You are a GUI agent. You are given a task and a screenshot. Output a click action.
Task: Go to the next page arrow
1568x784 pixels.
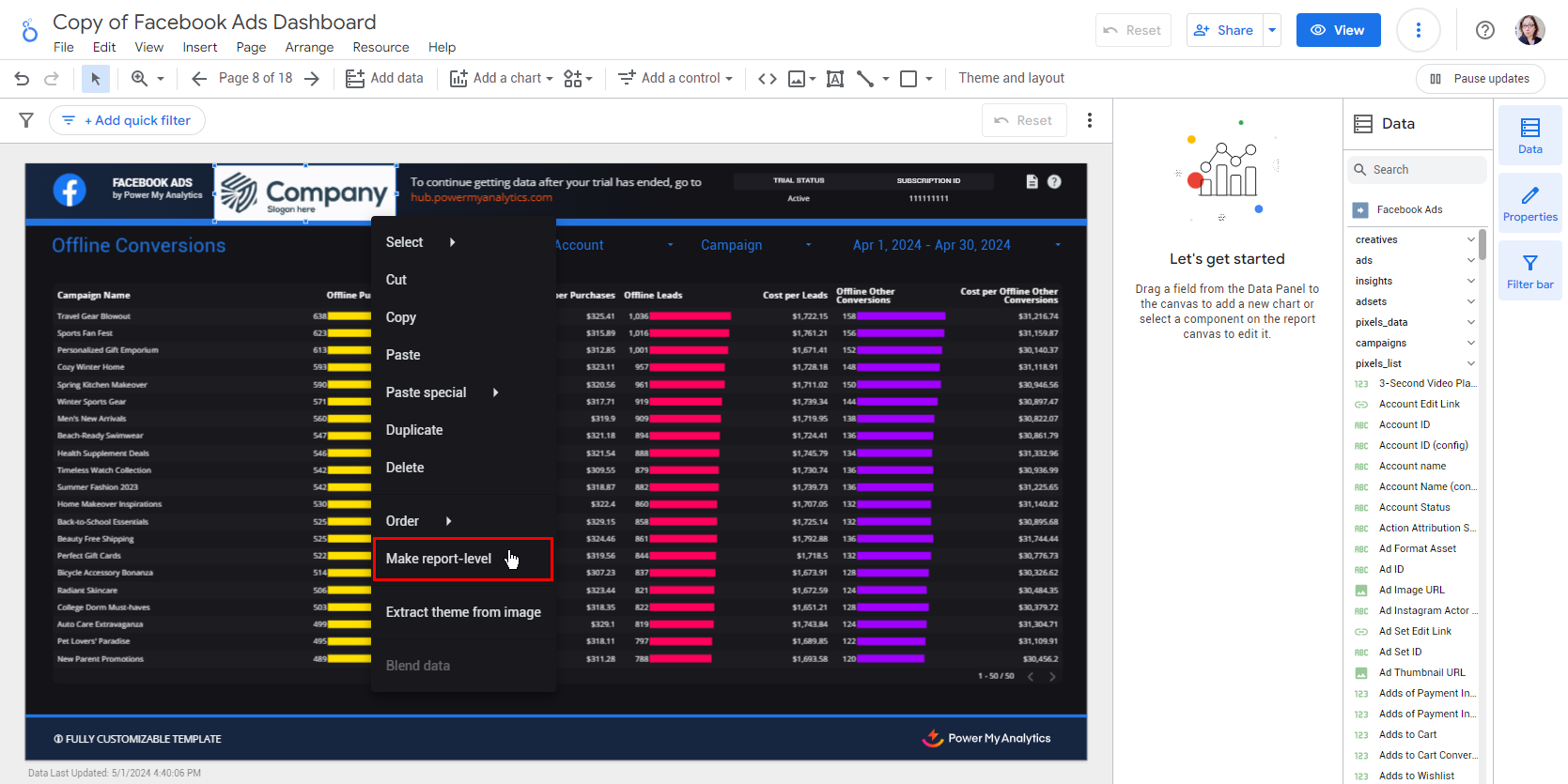click(312, 79)
